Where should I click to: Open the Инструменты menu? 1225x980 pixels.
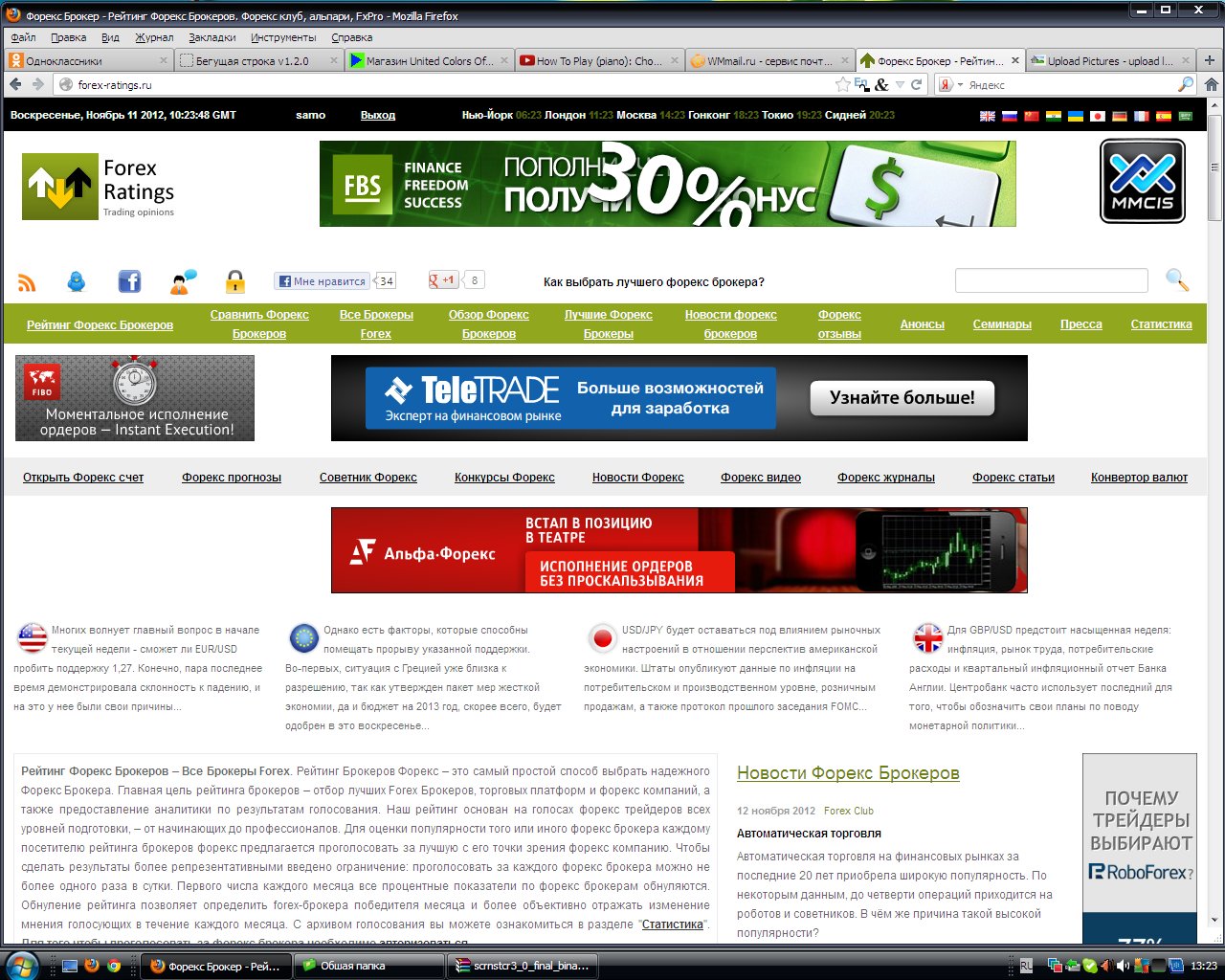coord(283,37)
